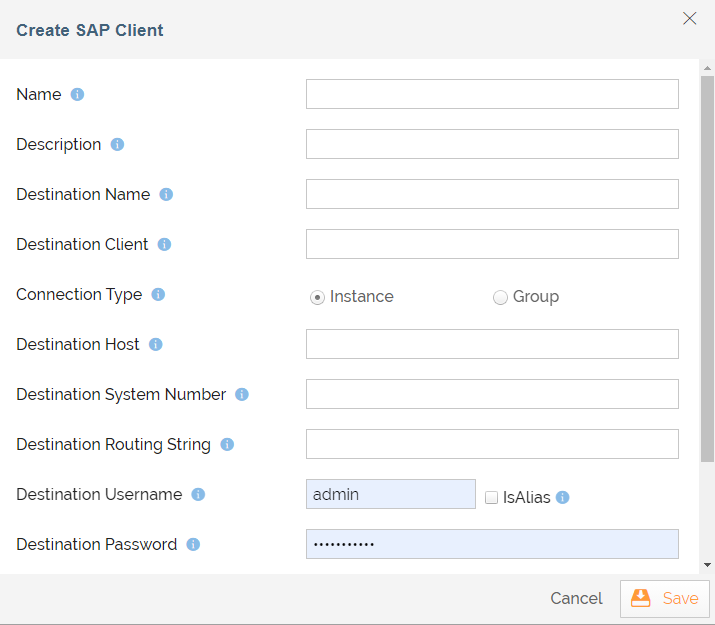Click the Destination Password field
This screenshot has height=625, width=715.
click(492, 544)
